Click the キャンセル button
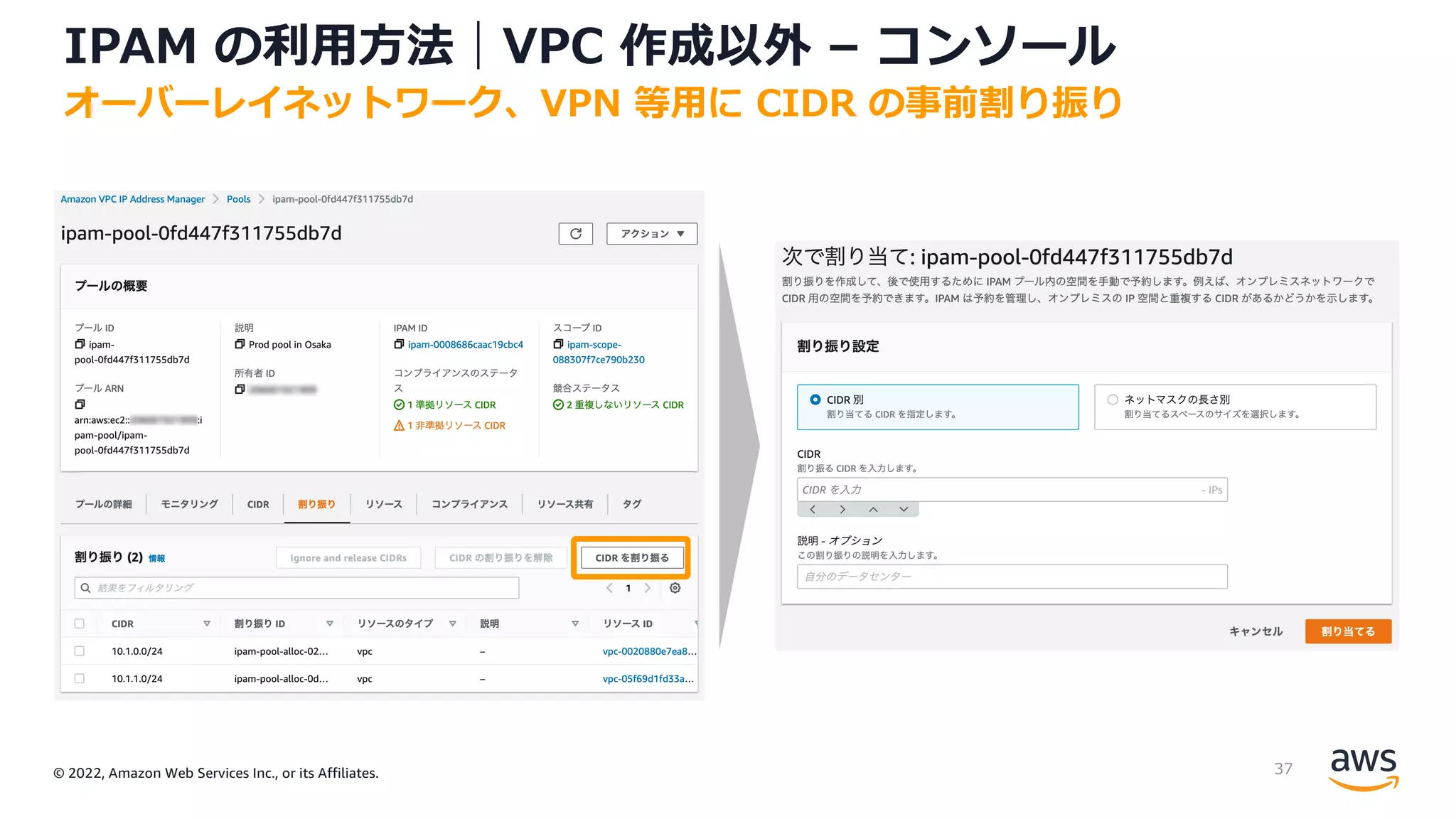The height and width of the screenshot is (819, 1456). click(x=1256, y=631)
